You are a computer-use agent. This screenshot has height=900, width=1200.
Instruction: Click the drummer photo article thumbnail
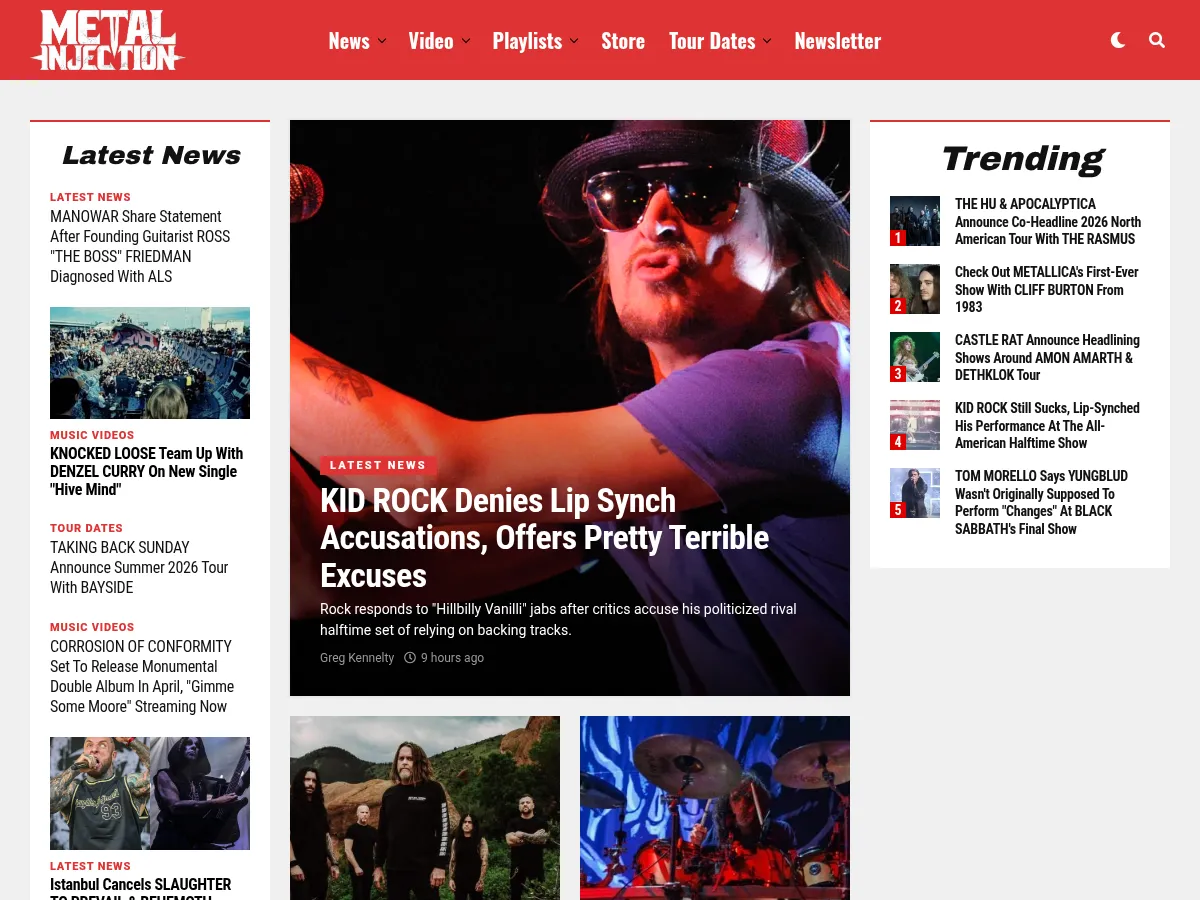(x=715, y=807)
